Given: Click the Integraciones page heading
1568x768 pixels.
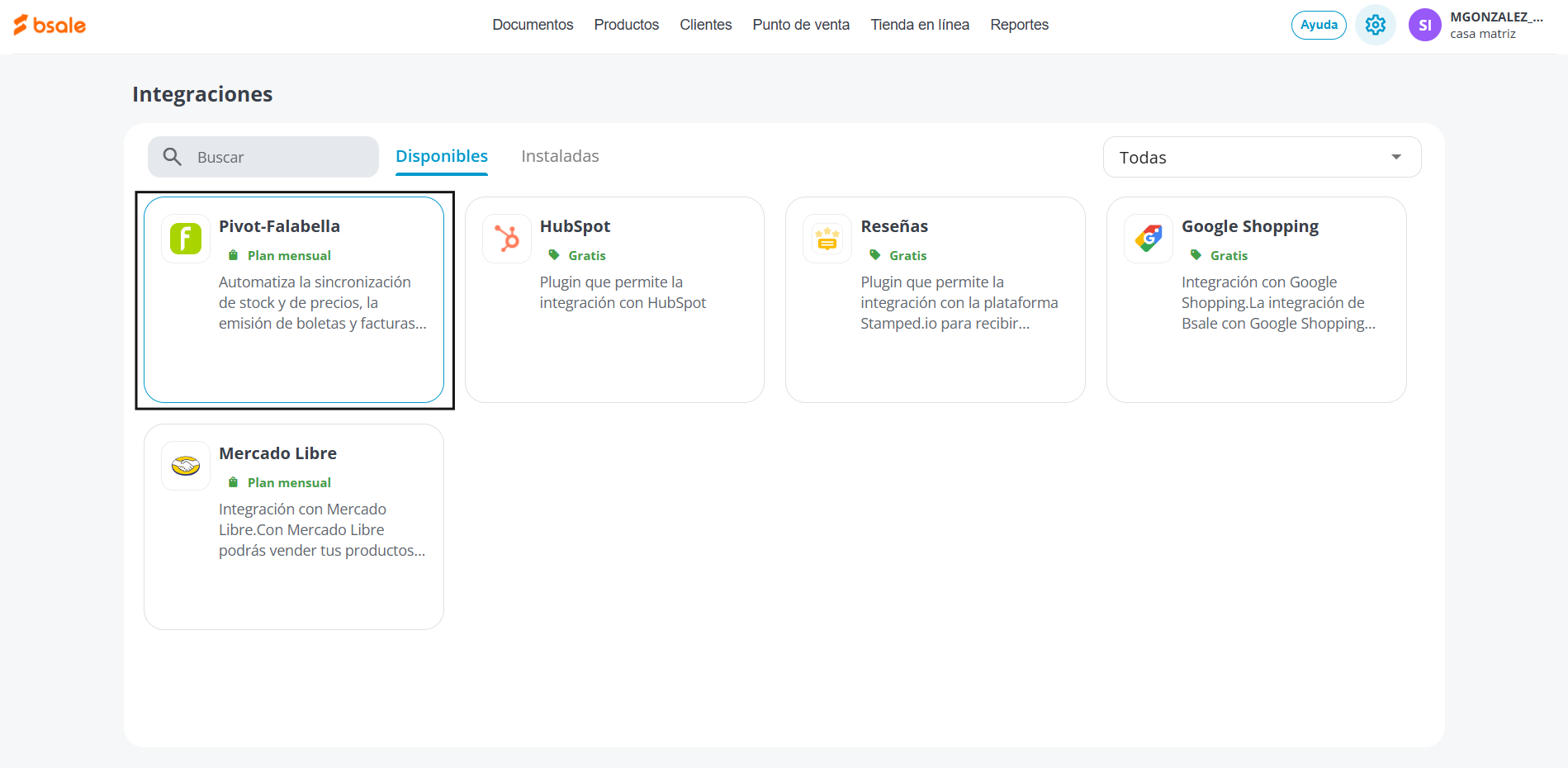Looking at the screenshot, I should coord(202,94).
